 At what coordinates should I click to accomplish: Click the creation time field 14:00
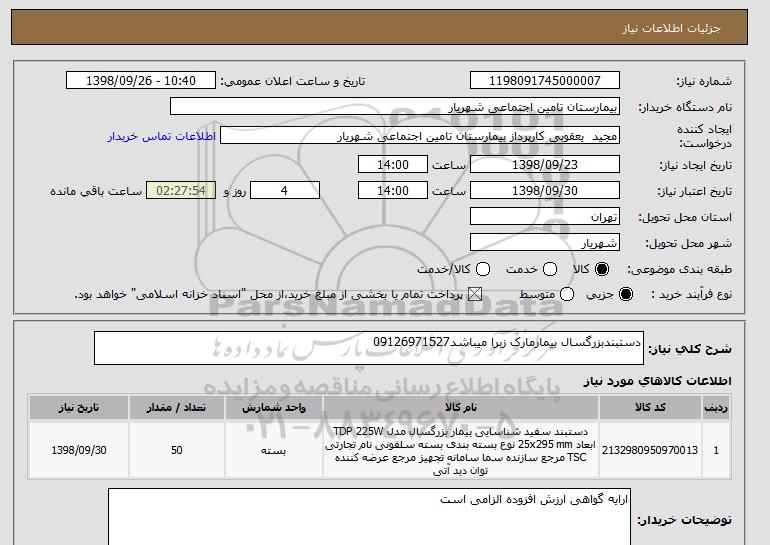click(x=393, y=164)
